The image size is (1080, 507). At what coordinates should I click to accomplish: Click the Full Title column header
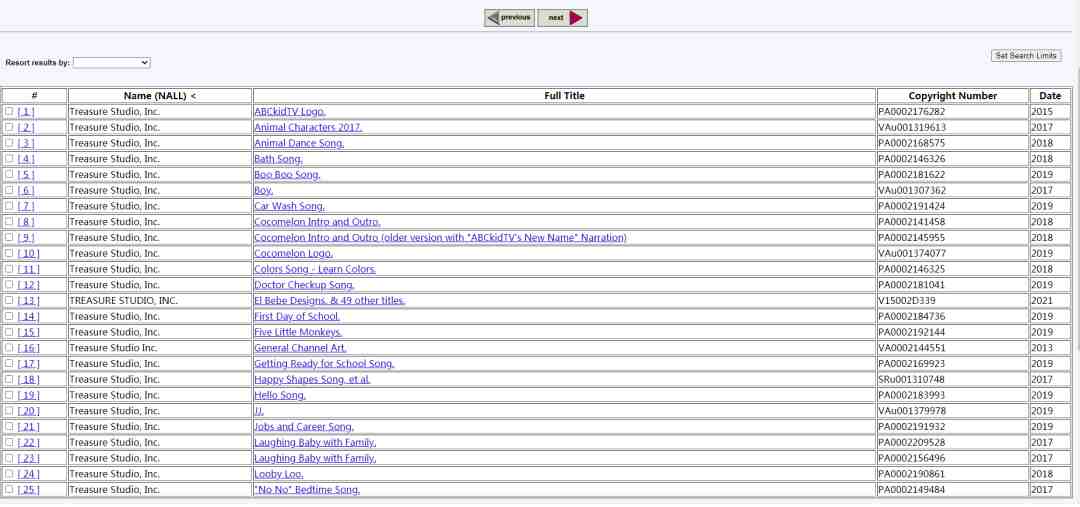pyautogui.click(x=564, y=96)
